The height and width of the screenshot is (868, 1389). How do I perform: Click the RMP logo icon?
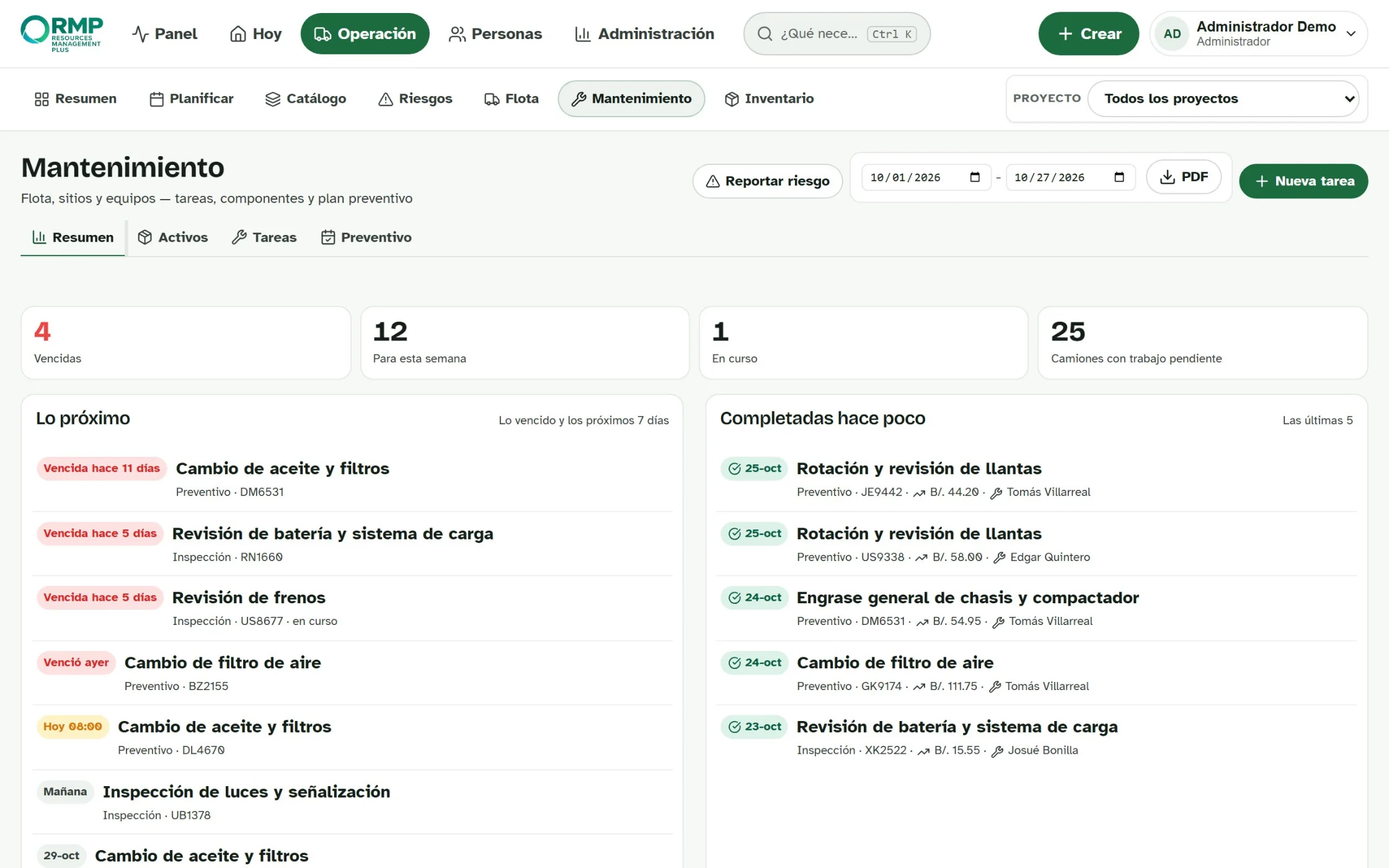pyautogui.click(x=62, y=33)
